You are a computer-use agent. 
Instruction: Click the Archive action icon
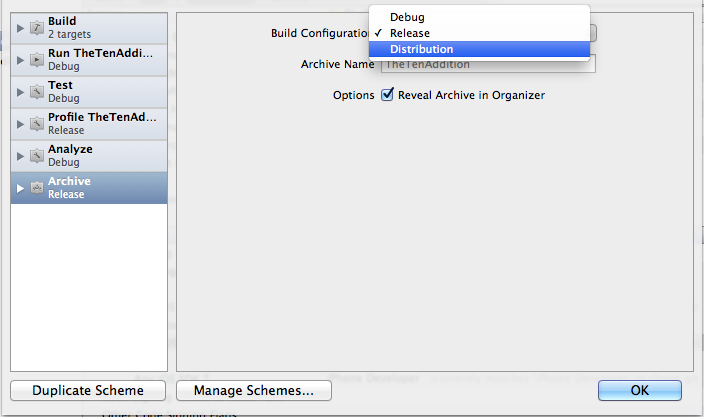[x=37, y=188]
